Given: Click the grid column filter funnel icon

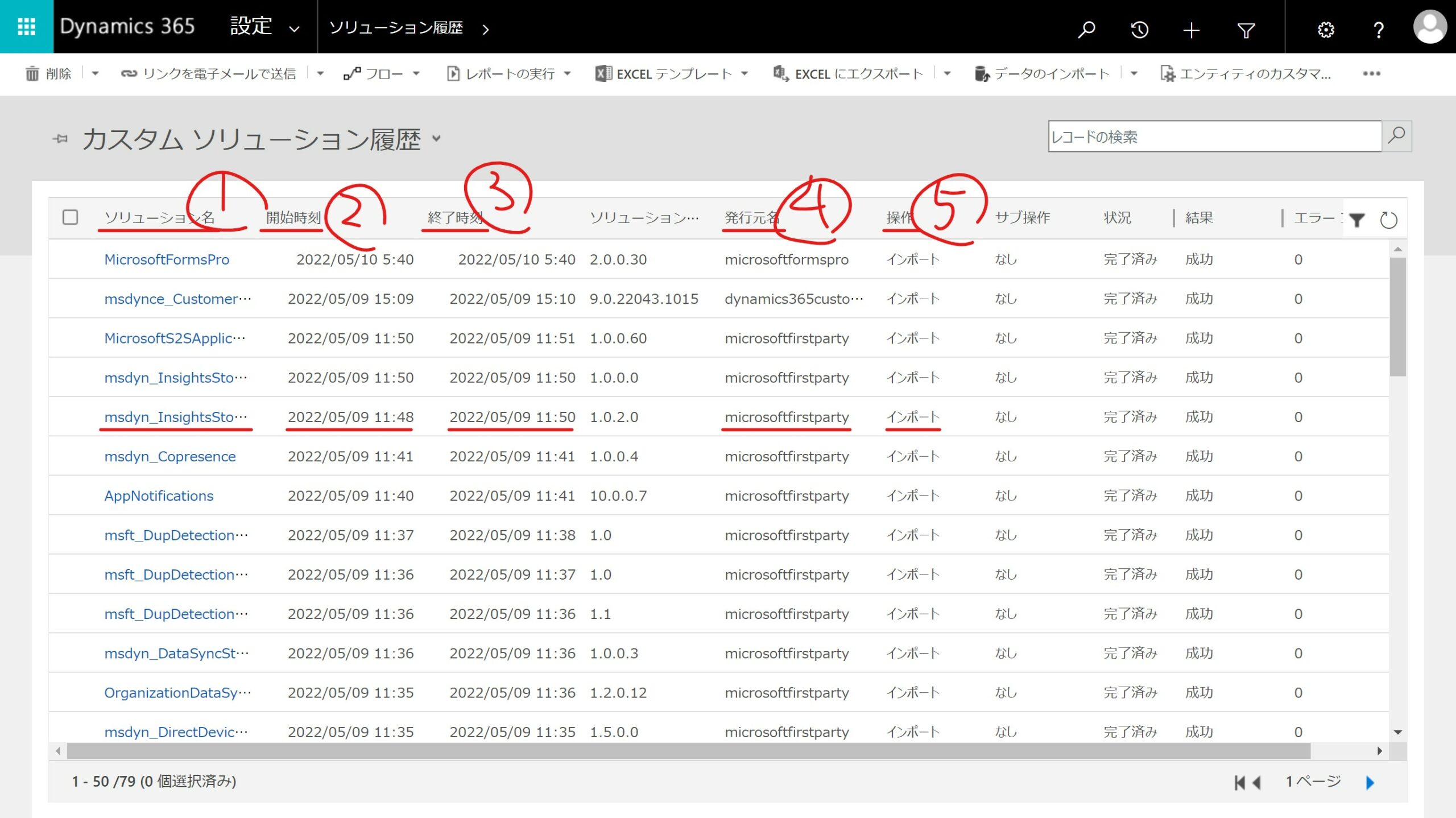Looking at the screenshot, I should 1357,220.
